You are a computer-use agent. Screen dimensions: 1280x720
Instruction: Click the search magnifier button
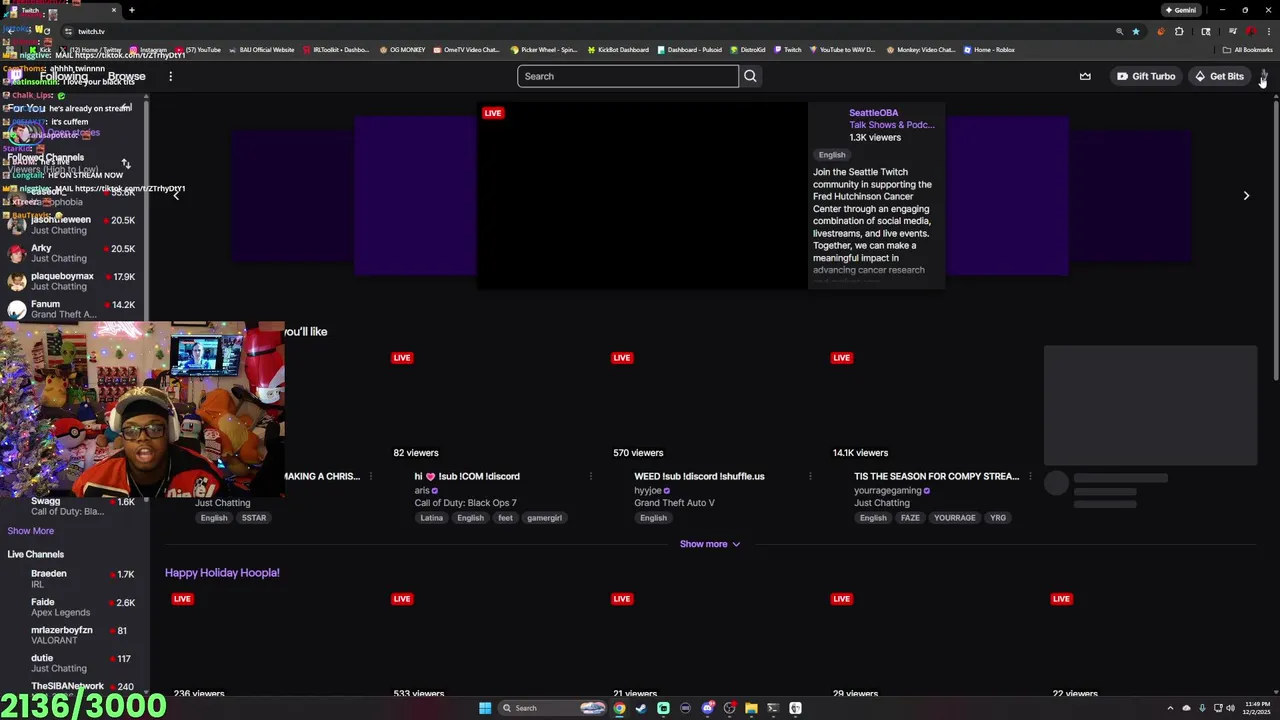click(x=750, y=76)
